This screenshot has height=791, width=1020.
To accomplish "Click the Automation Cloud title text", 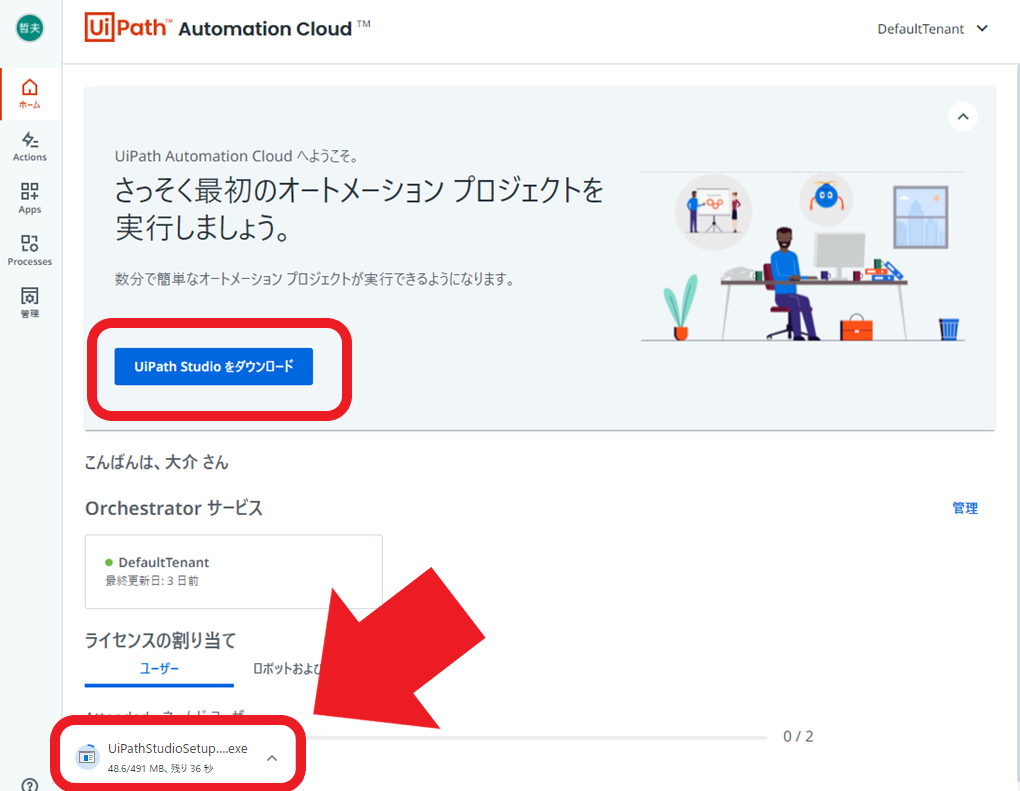I will (265, 29).
